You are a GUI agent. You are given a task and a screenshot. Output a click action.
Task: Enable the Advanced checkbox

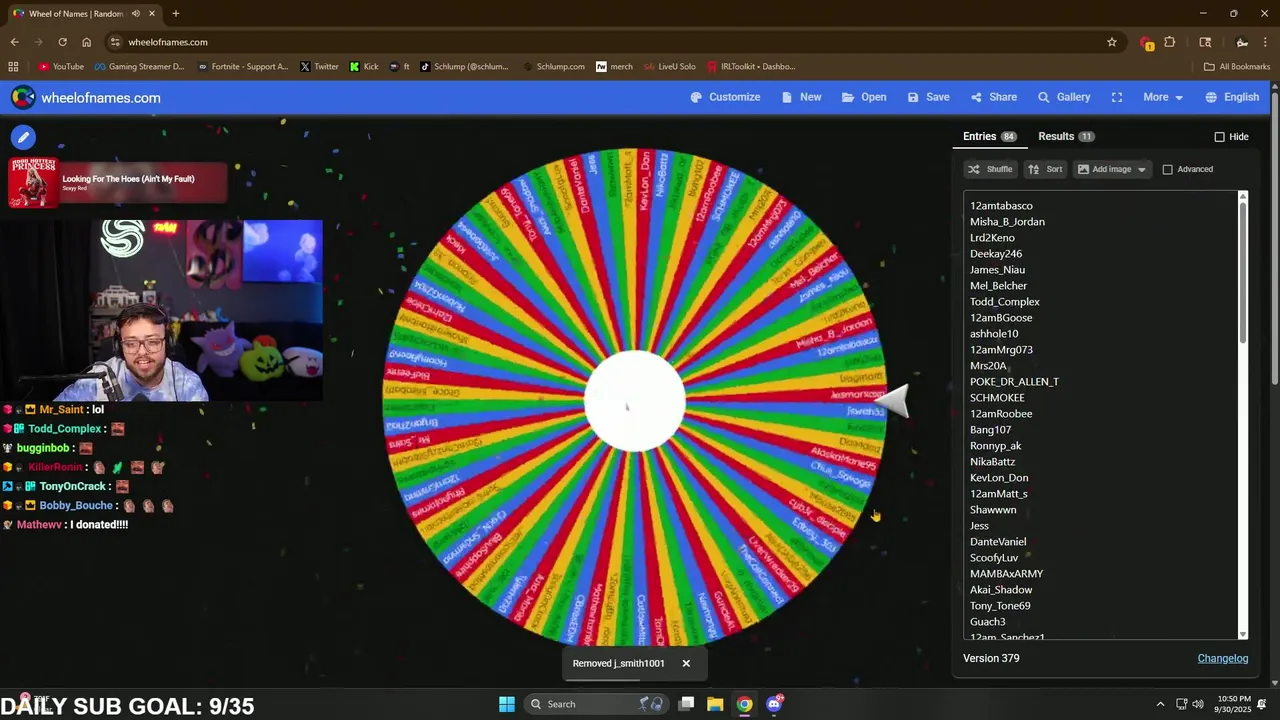[x=1167, y=169]
